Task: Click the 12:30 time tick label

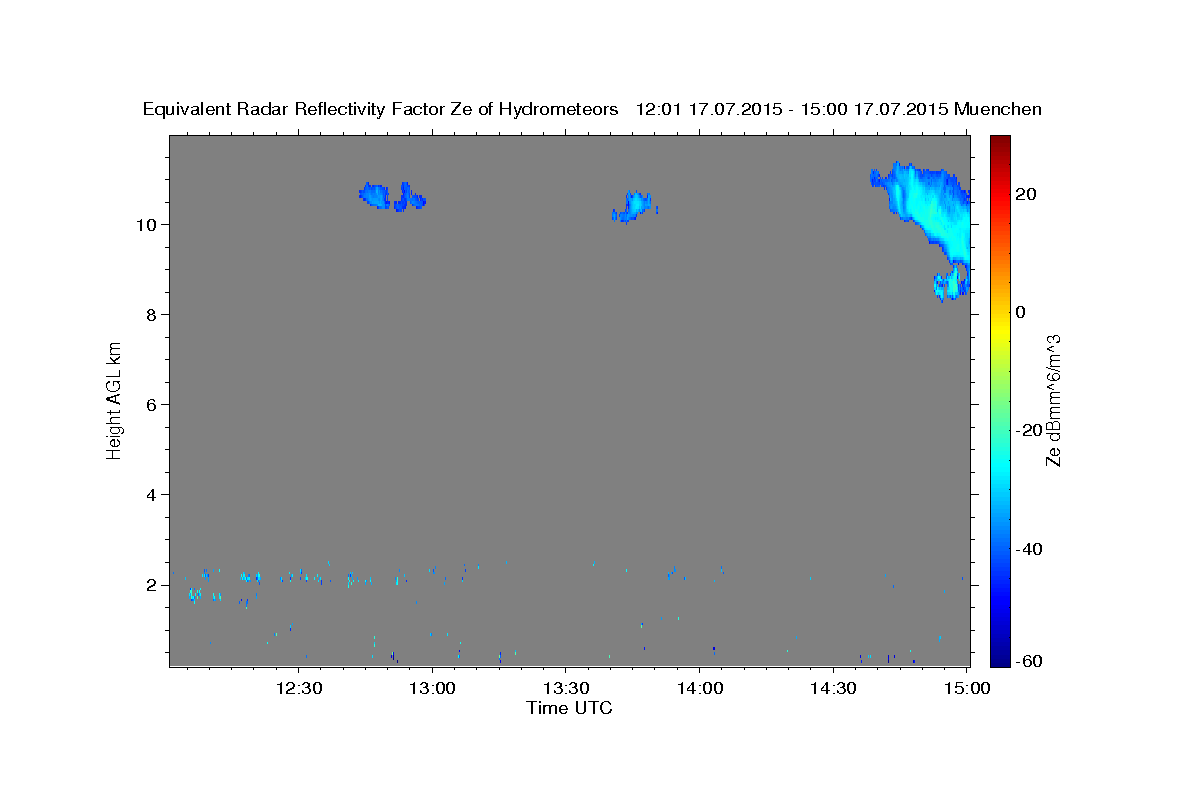Action: point(299,689)
